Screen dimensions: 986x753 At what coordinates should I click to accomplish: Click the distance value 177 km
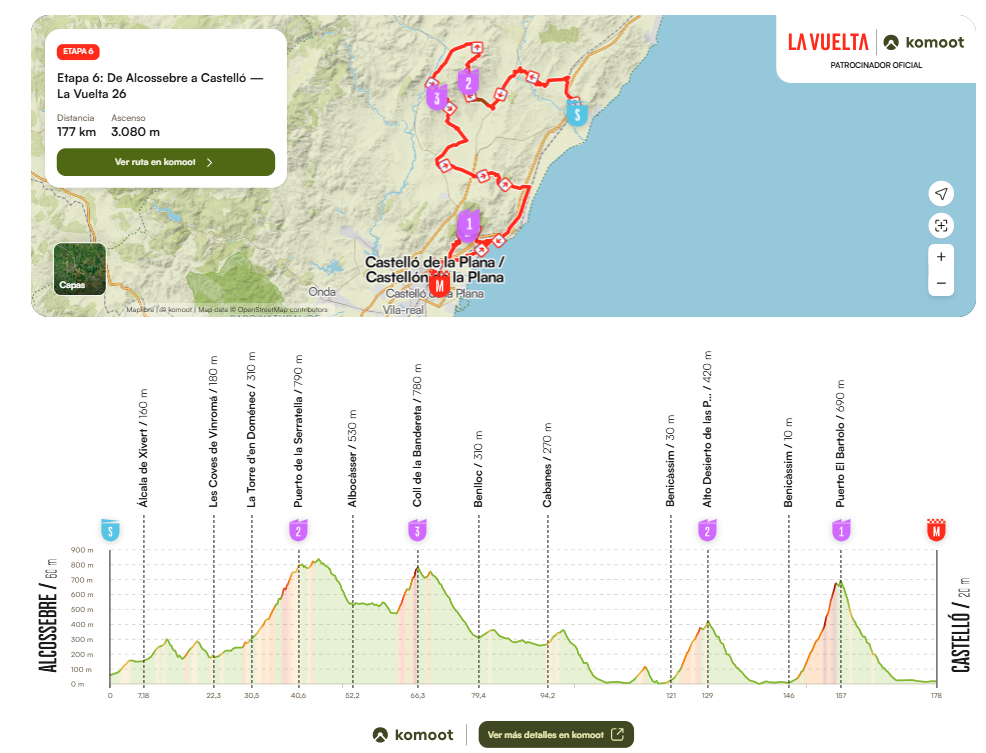(76, 131)
